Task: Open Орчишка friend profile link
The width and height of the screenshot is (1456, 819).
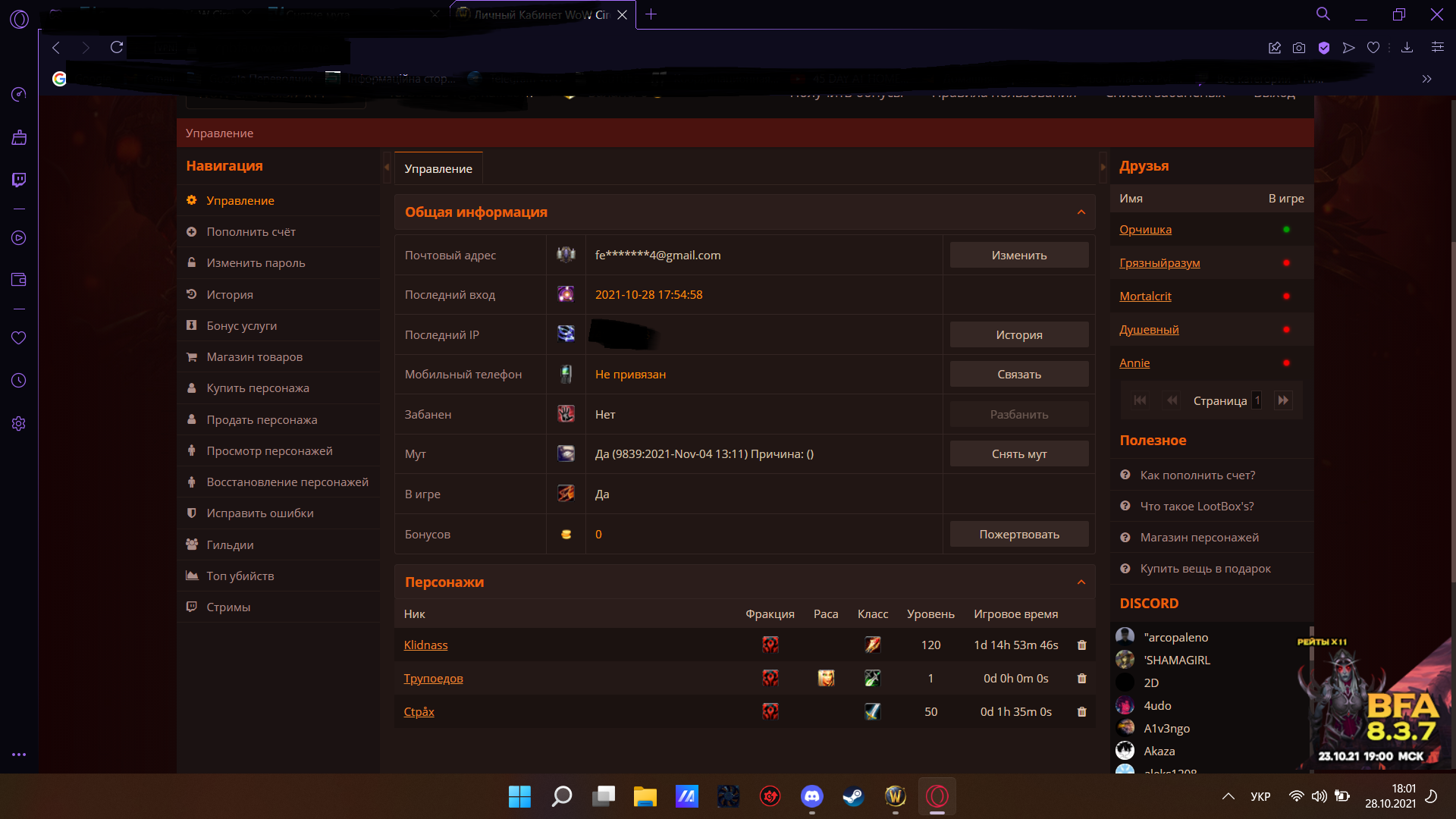Action: (x=1145, y=230)
